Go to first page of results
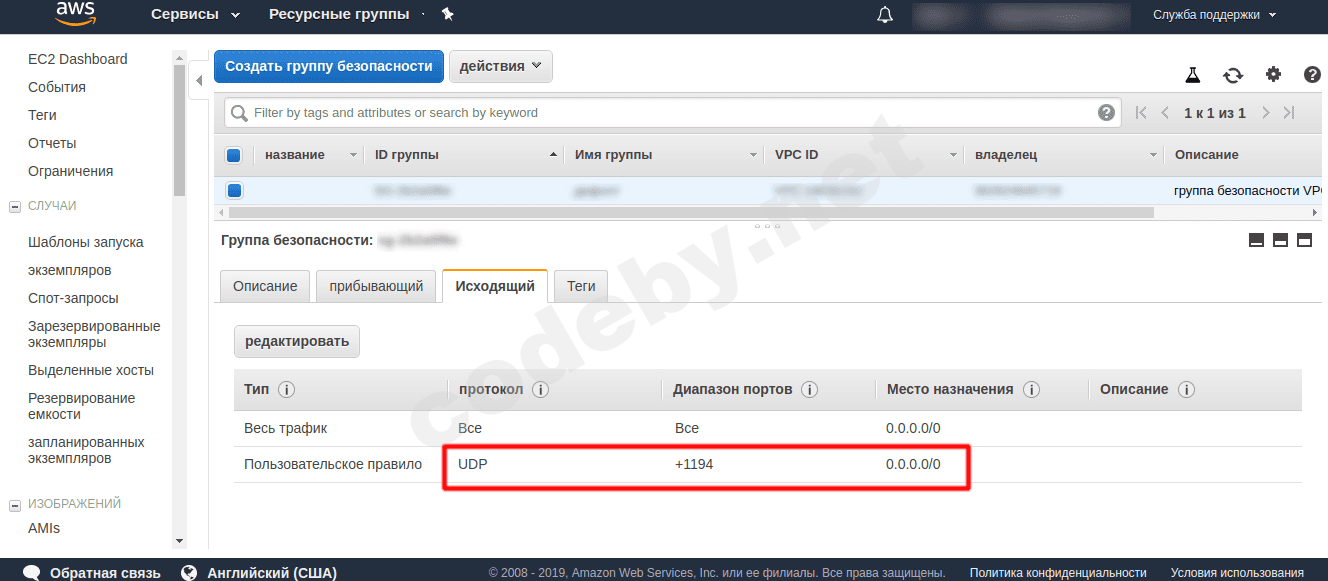The height and width of the screenshot is (581, 1328). coord(1141,113)
